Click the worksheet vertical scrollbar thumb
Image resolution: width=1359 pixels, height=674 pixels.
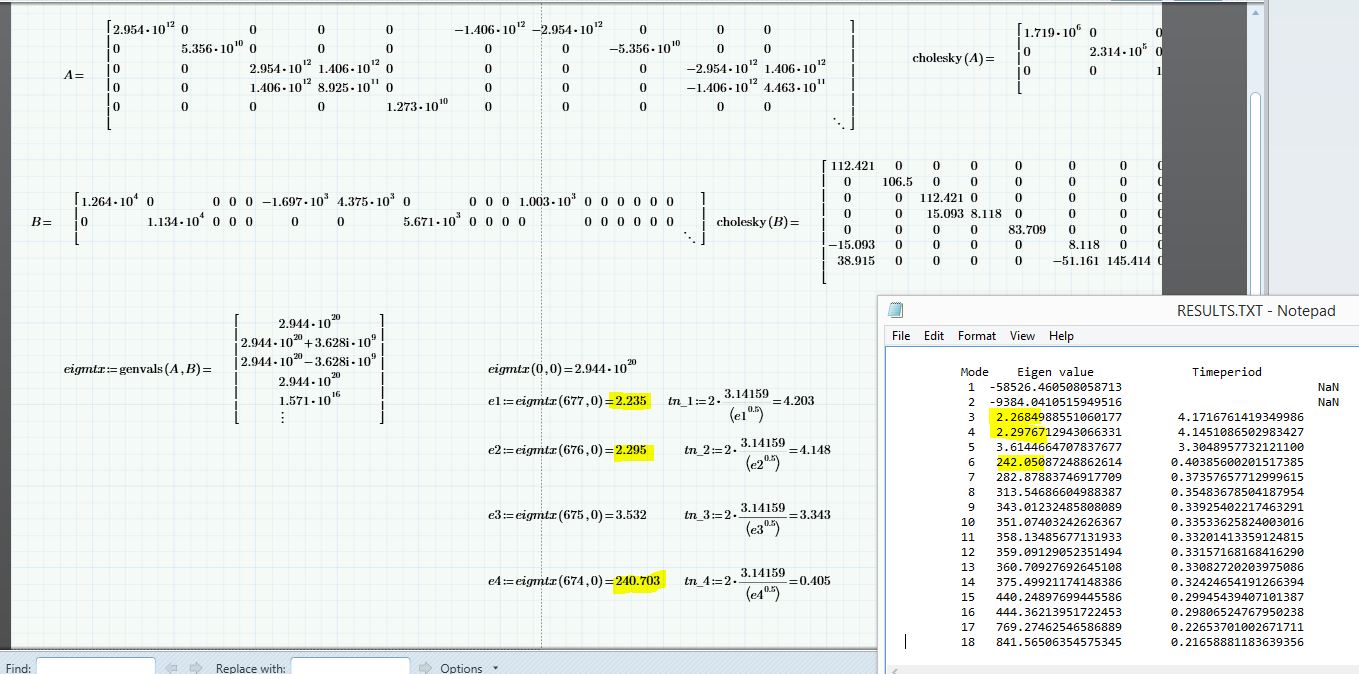[1256, 190]
